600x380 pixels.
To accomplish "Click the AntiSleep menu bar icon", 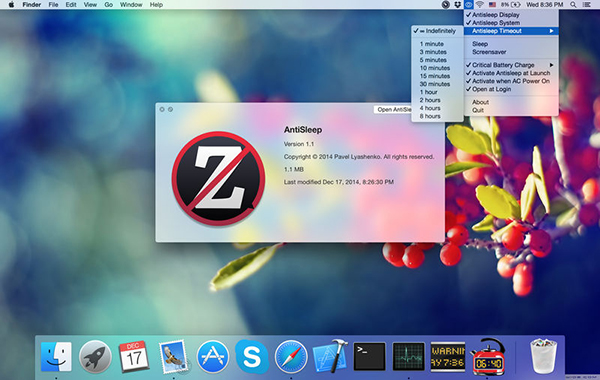I will pyautogui.click(x=468, y=5).
